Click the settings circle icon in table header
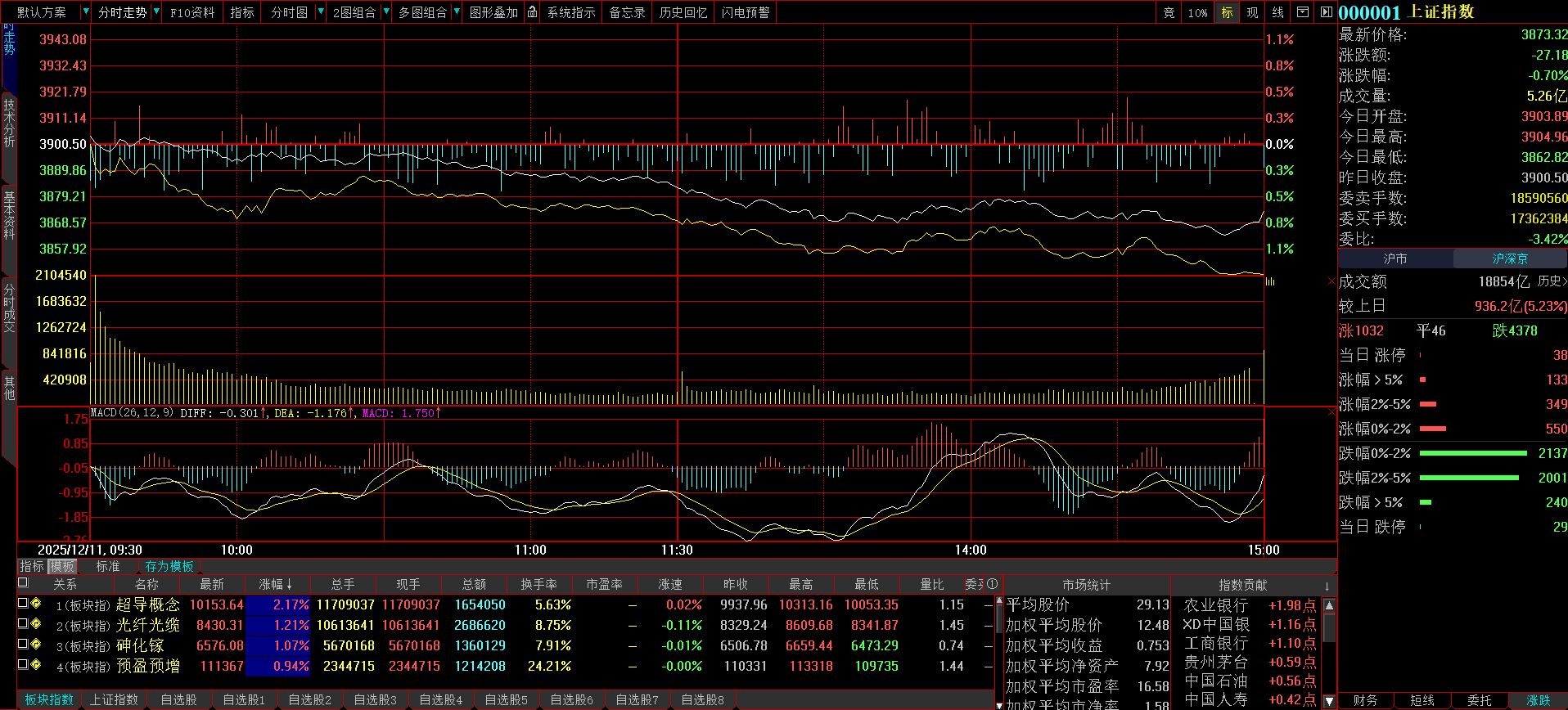 click(x=993, y=584)
